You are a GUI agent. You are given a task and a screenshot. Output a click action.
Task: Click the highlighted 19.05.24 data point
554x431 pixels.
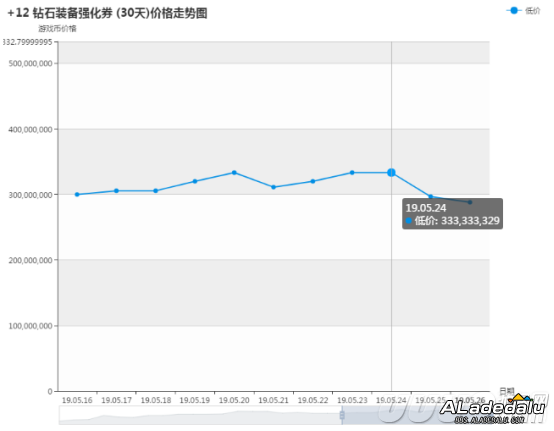coord(391,173)
